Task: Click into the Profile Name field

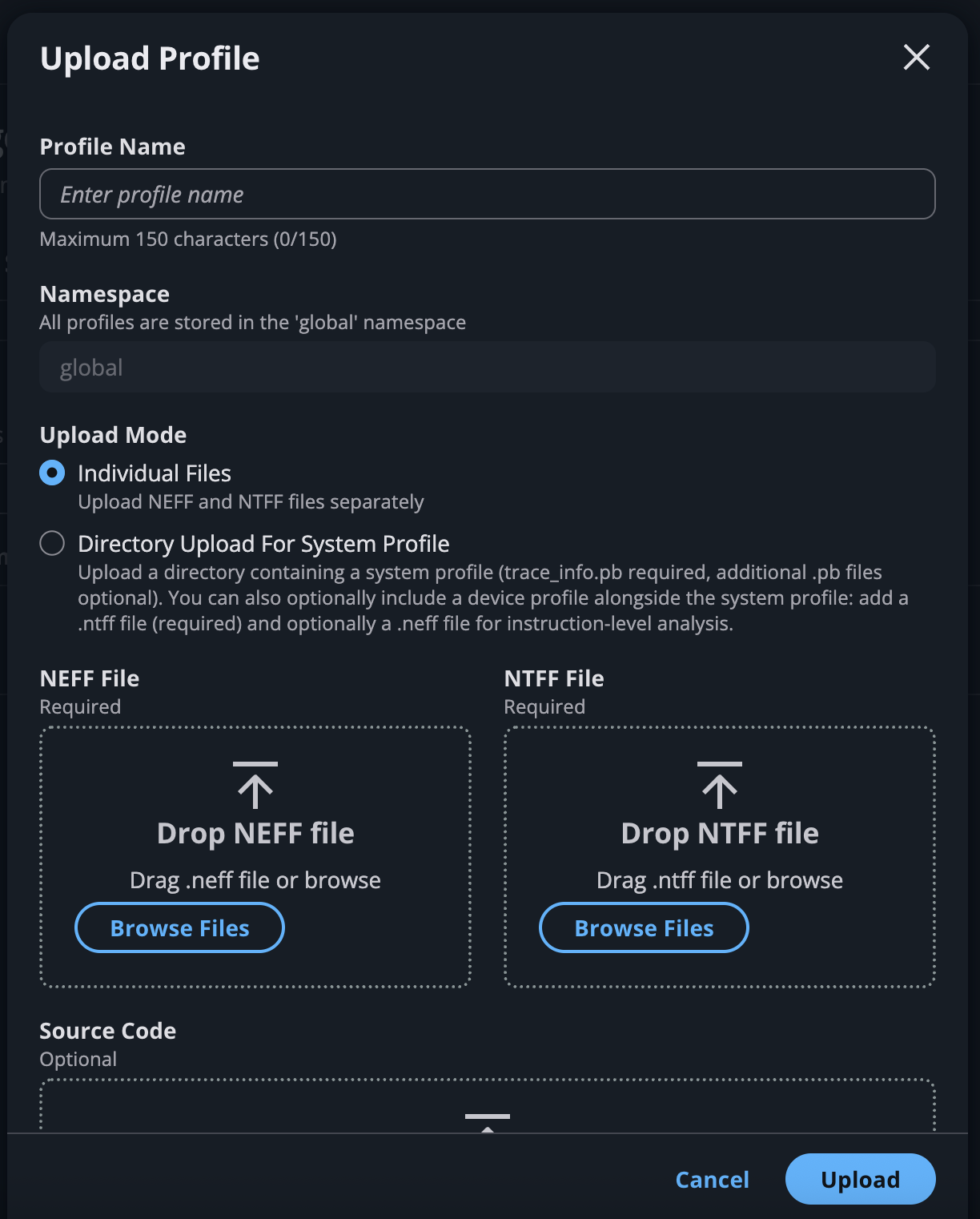Action: [x=488, y=194]
